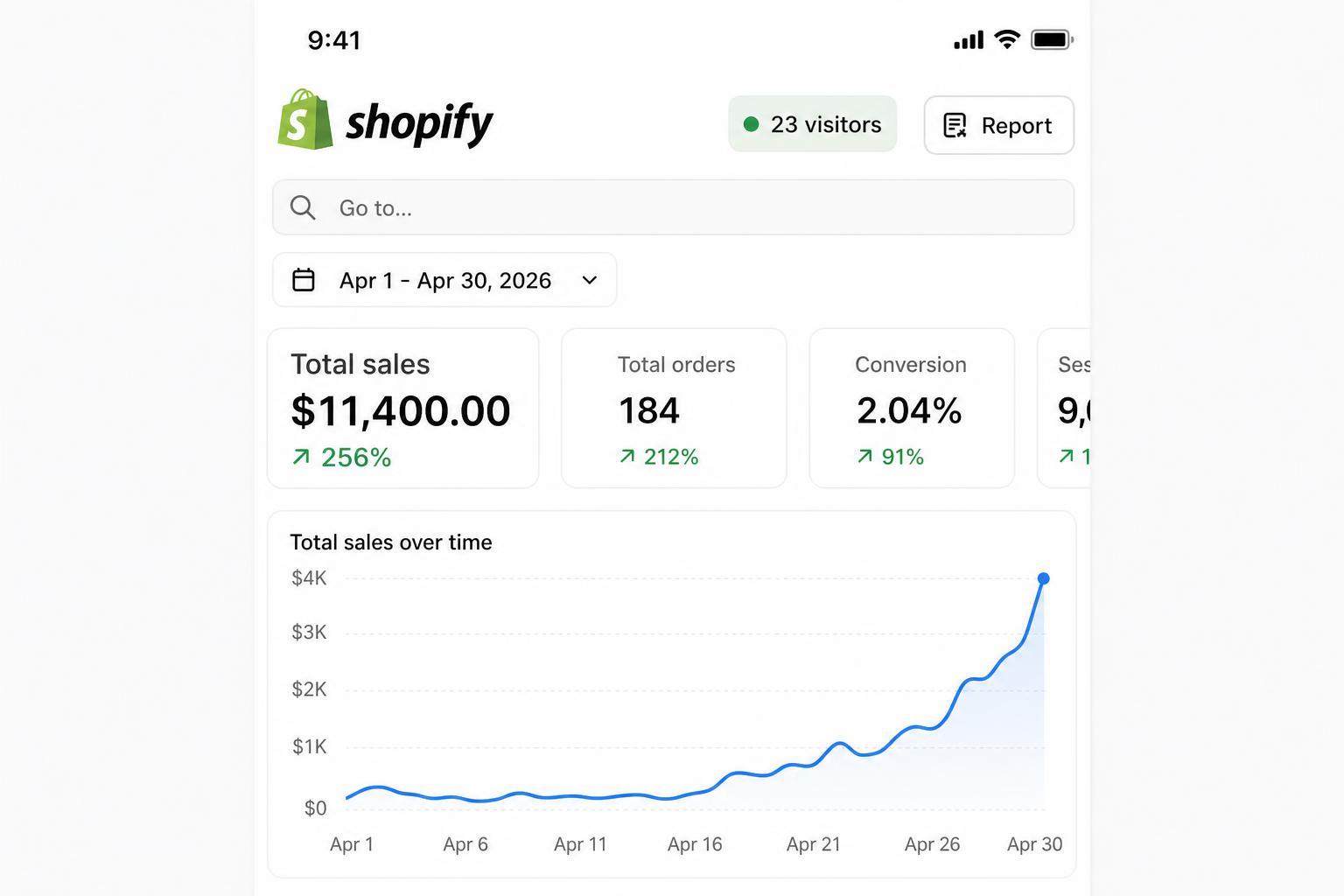Click the Report document icon
The height and width of the screenshot is (896, 1344).
tap(955, 125)
